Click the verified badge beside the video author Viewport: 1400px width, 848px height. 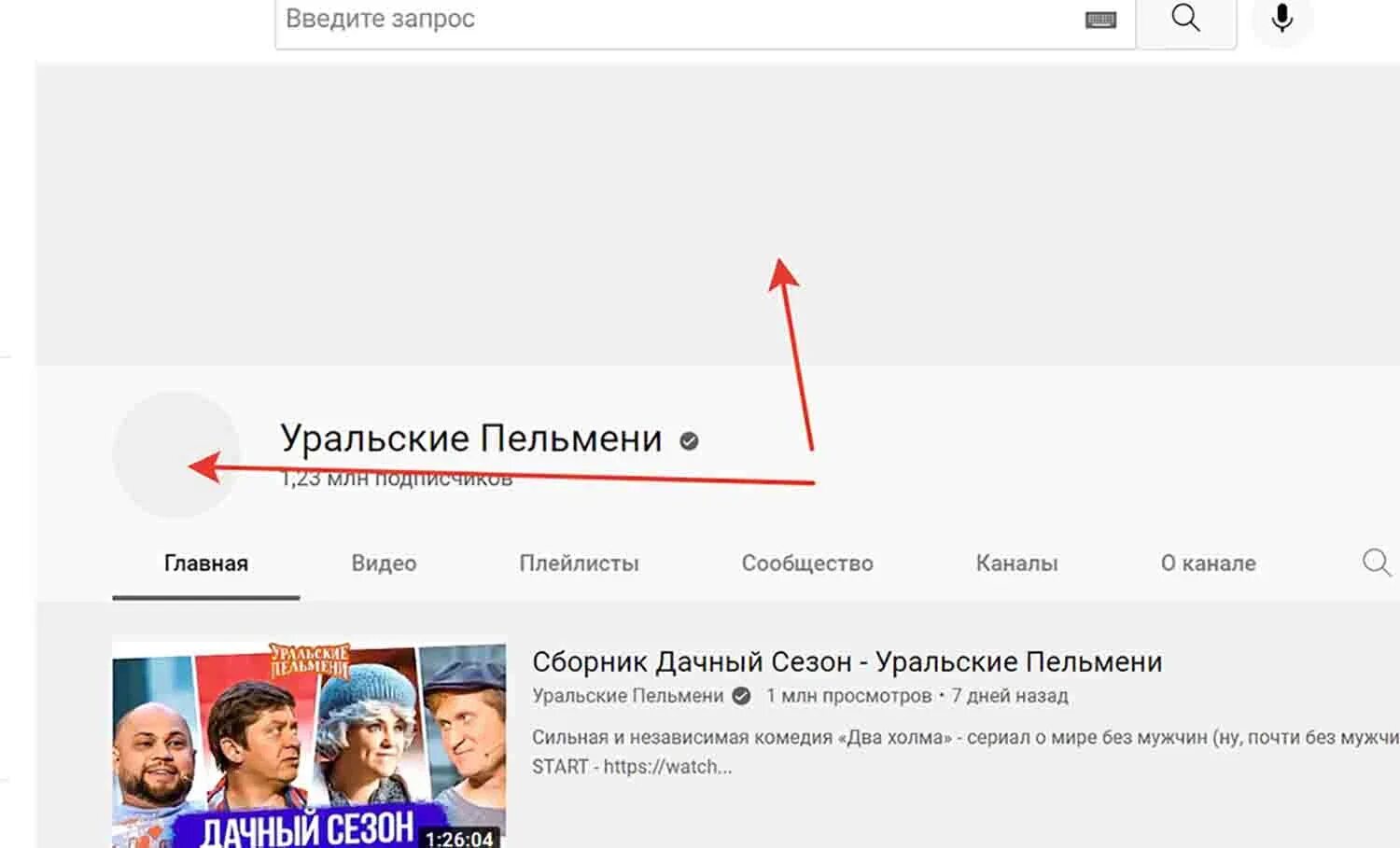tap(740, 695)
